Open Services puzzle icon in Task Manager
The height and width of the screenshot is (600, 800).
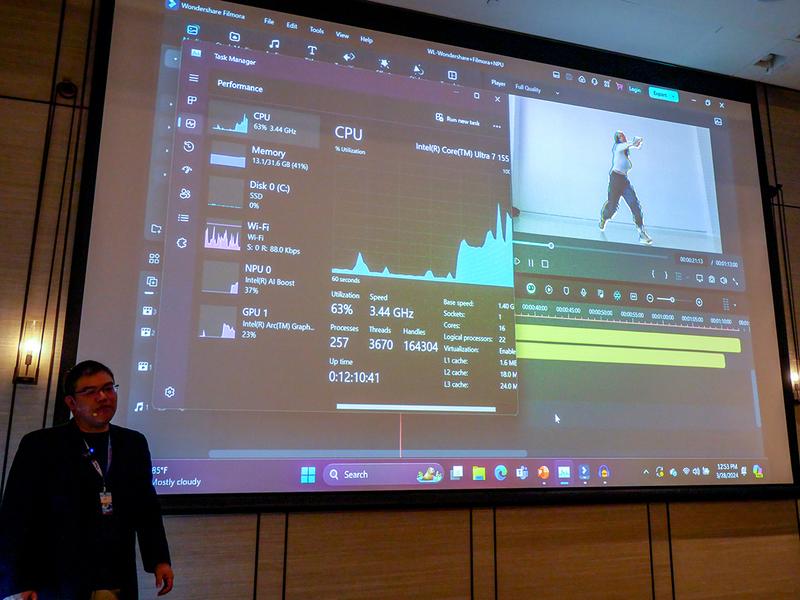point(182,243)
